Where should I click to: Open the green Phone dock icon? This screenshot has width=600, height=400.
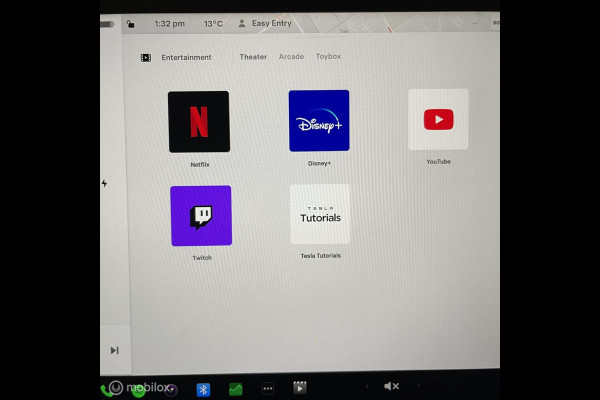(105, 391)
